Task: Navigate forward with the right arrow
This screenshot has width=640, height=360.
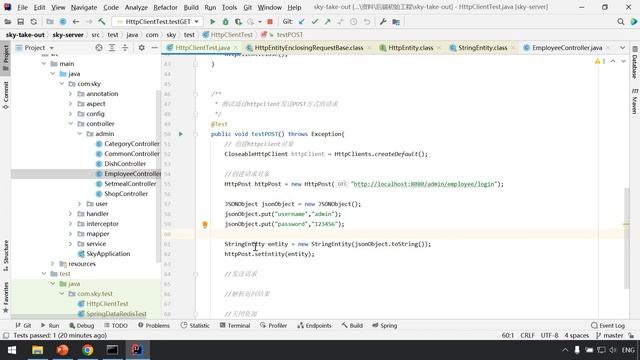Action: 89,22
